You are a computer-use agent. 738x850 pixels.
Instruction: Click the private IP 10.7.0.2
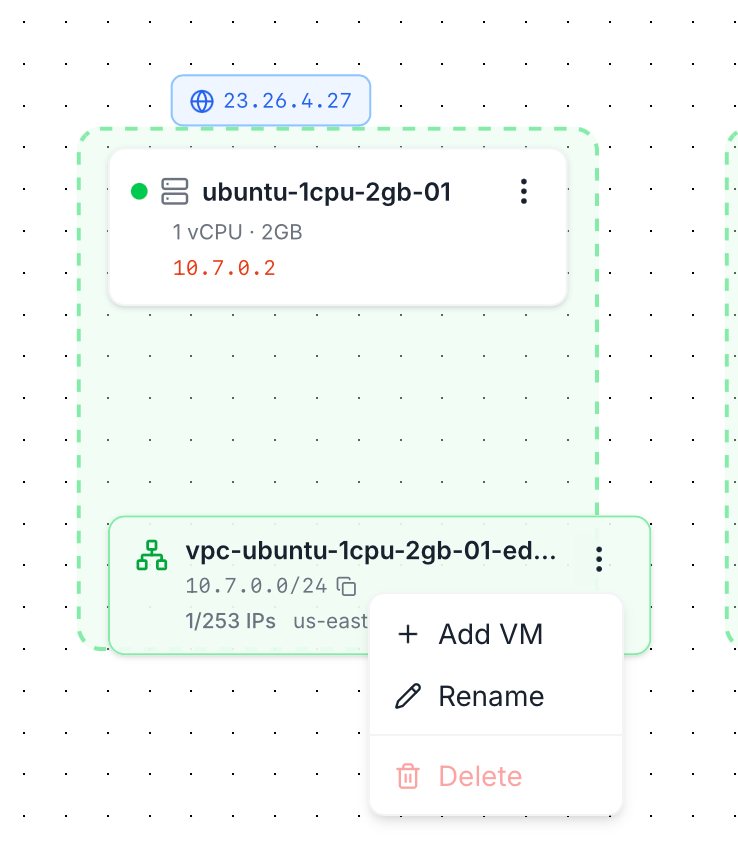pyautogui.click(x=224, y=268)
